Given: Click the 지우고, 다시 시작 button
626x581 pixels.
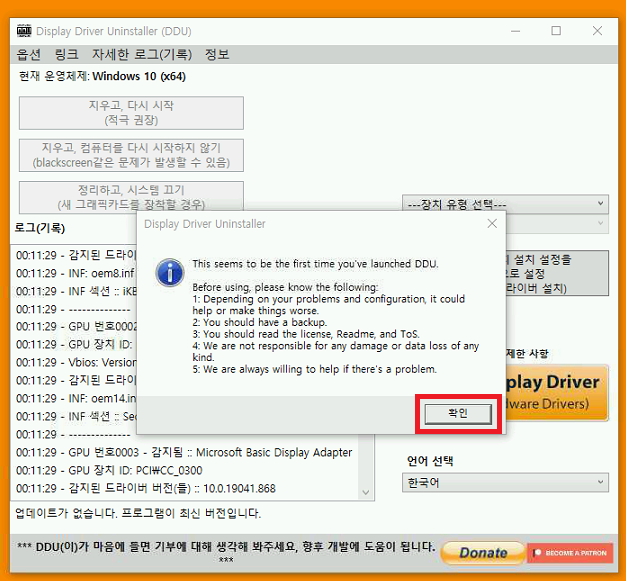Looking at the screenshot, I should (131, 113).
